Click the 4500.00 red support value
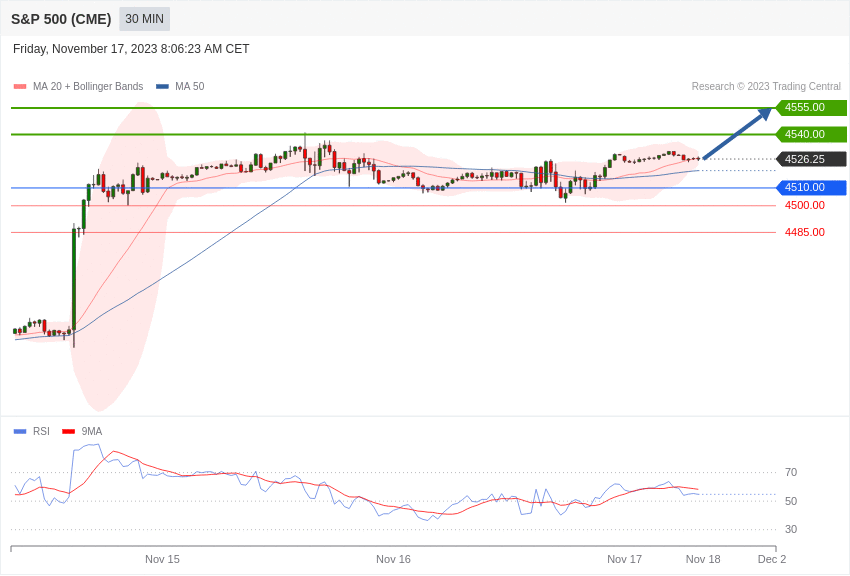The image size is (850, 576). [805, 205]
